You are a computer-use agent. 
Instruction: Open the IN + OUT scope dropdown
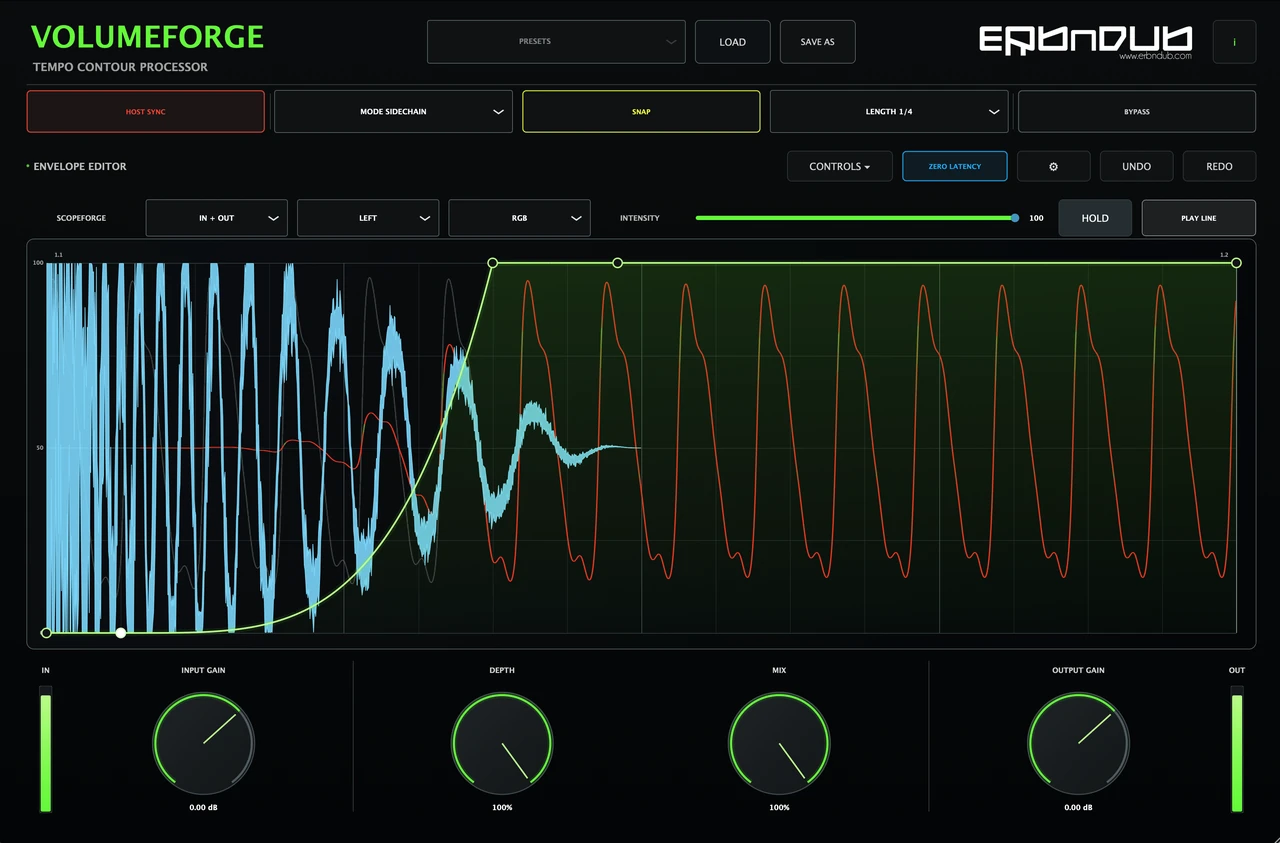click(x=217, y=218)
